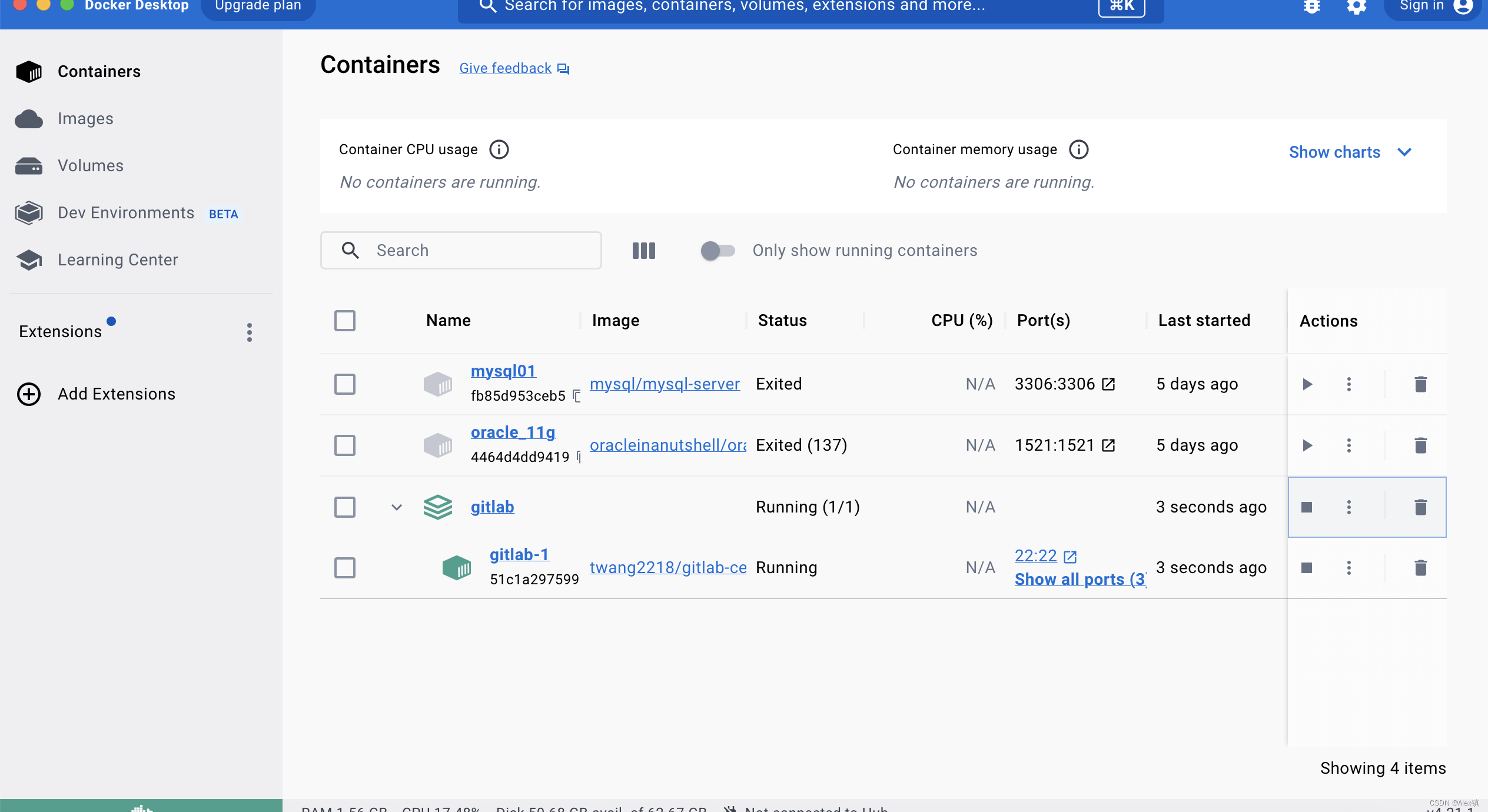Screen dimensions: 1488x812
Task: Click the Upgrade plan button
Action: [x=258, y=6]
